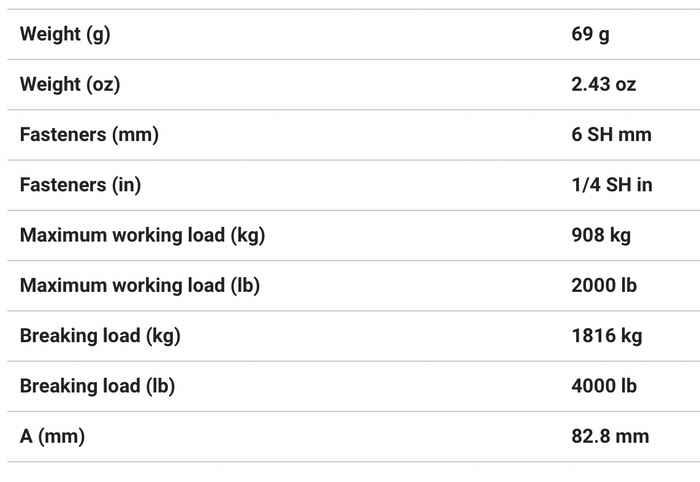Click the A (mm) row label
700x482 pixels.
click(x=52, y=437)
